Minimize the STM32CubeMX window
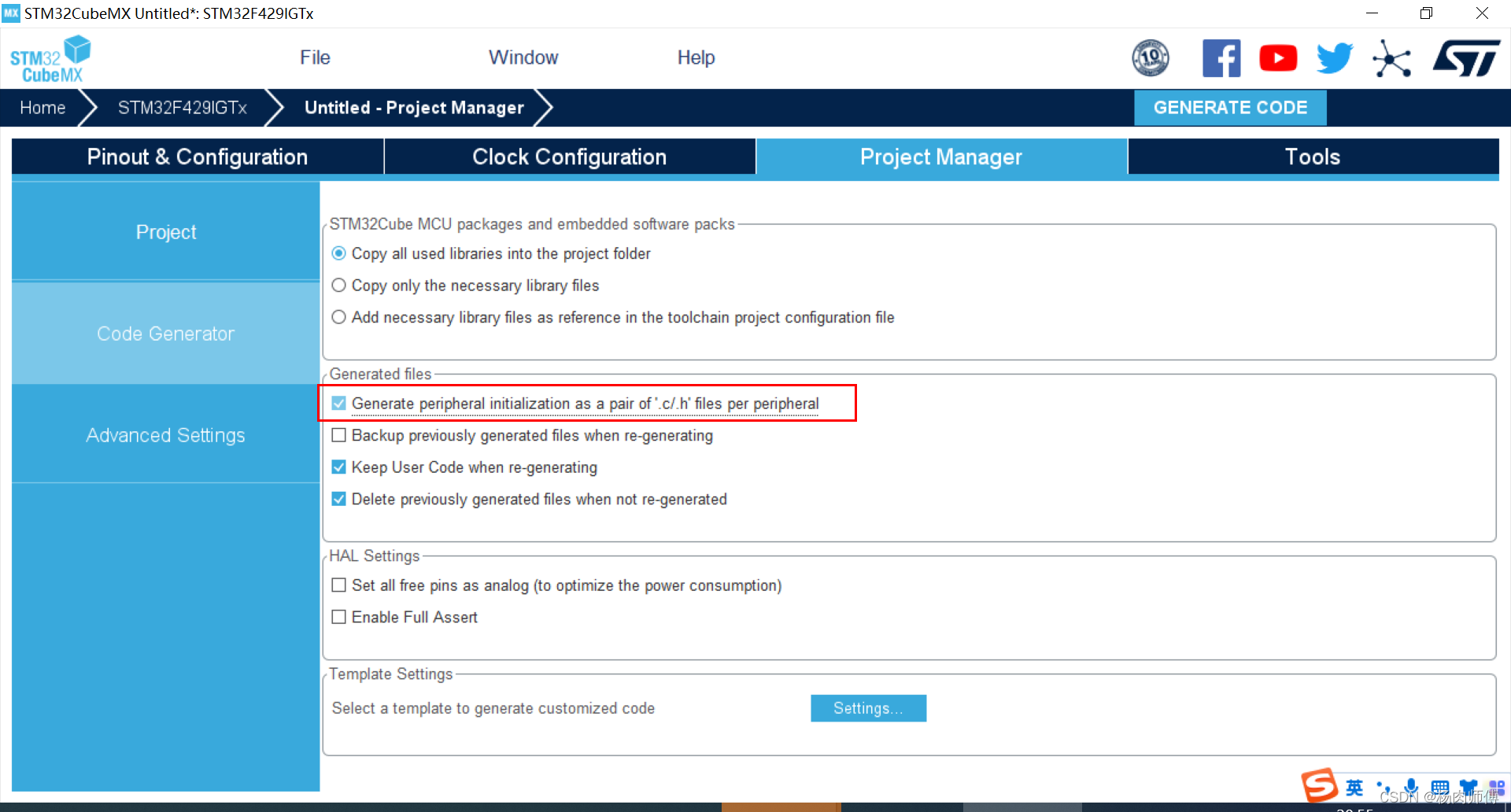 pyautogui.click(x=1372, y=13)
